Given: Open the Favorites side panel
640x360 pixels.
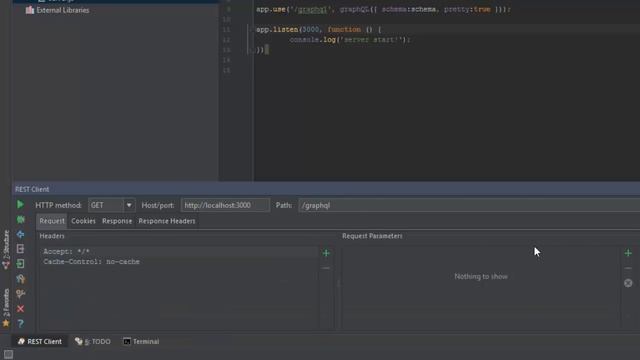Looking at the screenshot, I should pos(6,308).
